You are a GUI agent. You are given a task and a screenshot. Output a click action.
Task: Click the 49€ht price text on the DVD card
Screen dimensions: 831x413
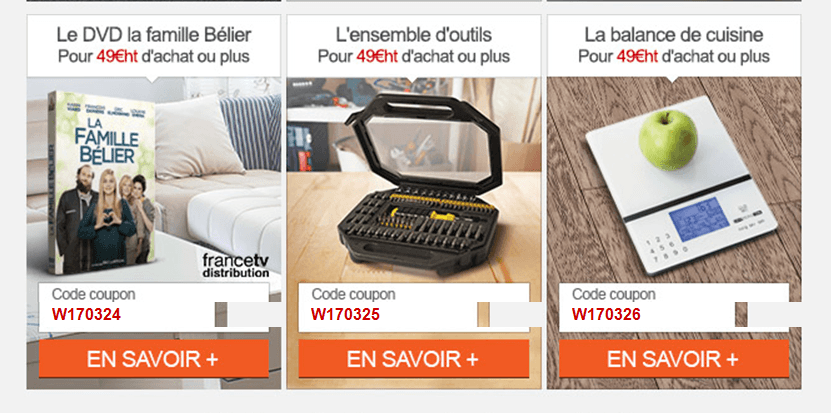click(117, 56)
